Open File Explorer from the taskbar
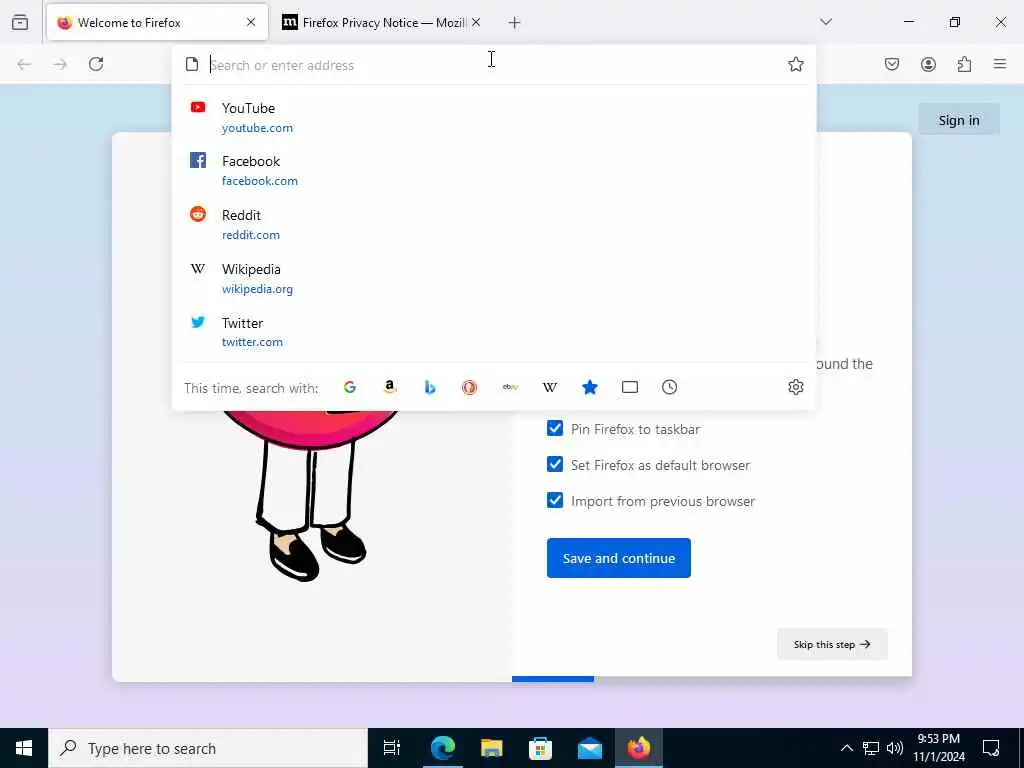Image resolution: width=1024 pixels, height=768 pixels. pos(492,748)
